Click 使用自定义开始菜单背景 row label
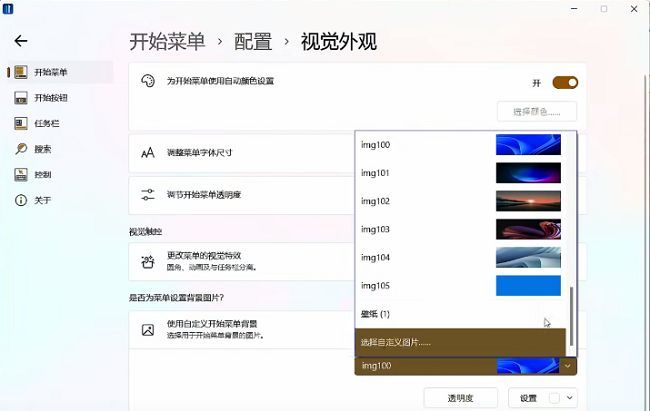The height and width of the screenshot is (411, 650). pos(212,324)
